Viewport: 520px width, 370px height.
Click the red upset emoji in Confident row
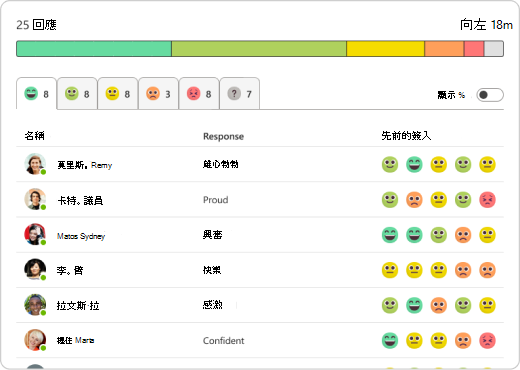[487, 340]
